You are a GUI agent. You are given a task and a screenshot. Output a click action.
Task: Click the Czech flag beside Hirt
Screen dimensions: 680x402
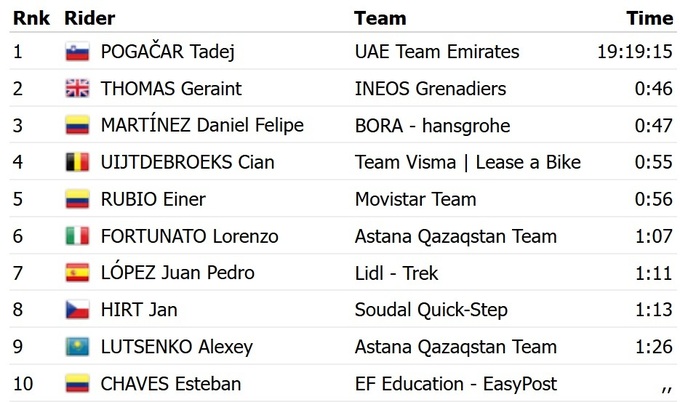point(77,310)
